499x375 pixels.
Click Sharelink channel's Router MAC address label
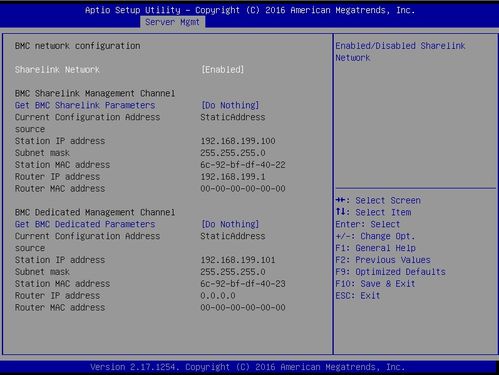click(x=60, y=188)
